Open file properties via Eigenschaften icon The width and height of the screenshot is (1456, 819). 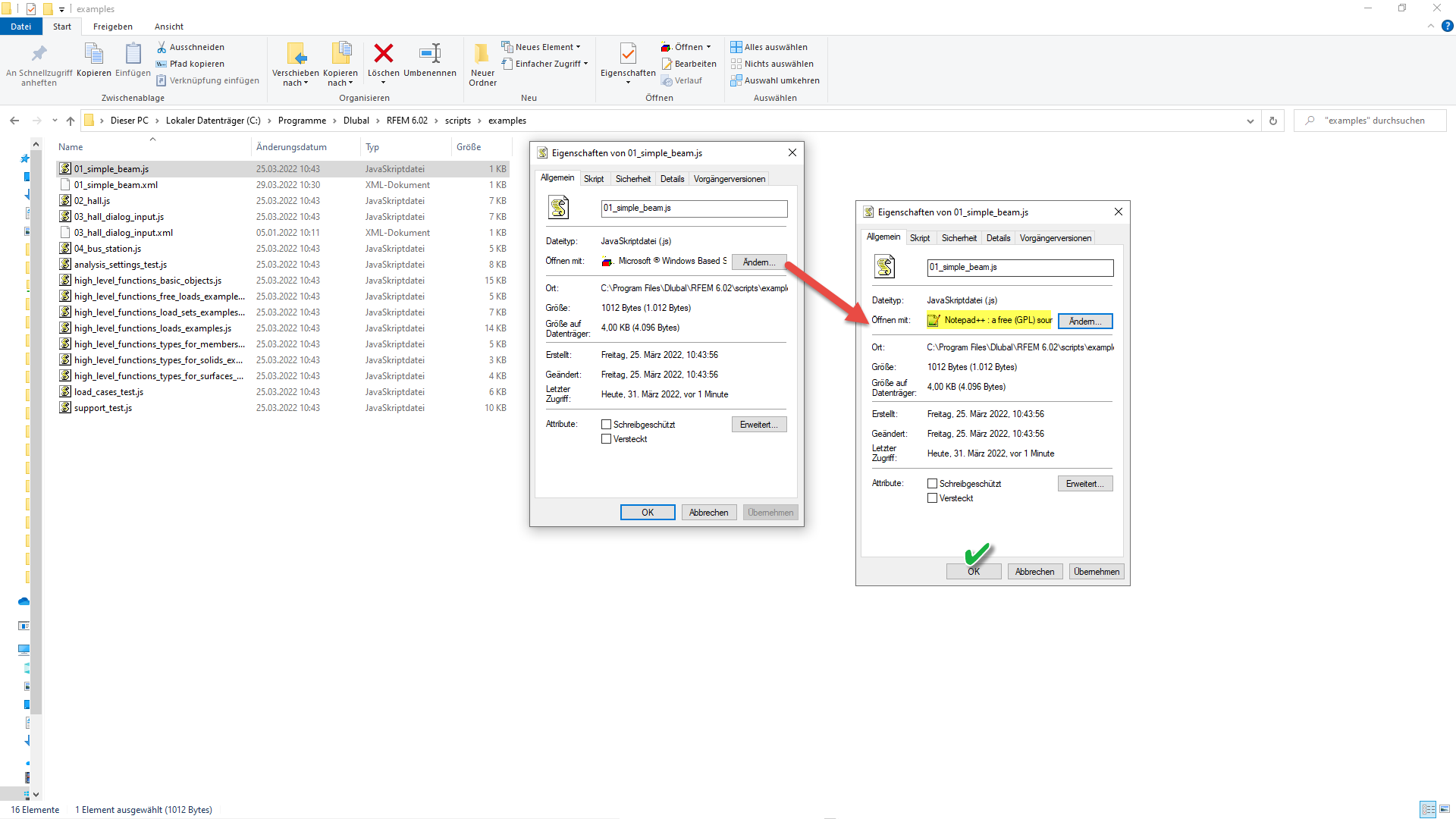(627, 61)
